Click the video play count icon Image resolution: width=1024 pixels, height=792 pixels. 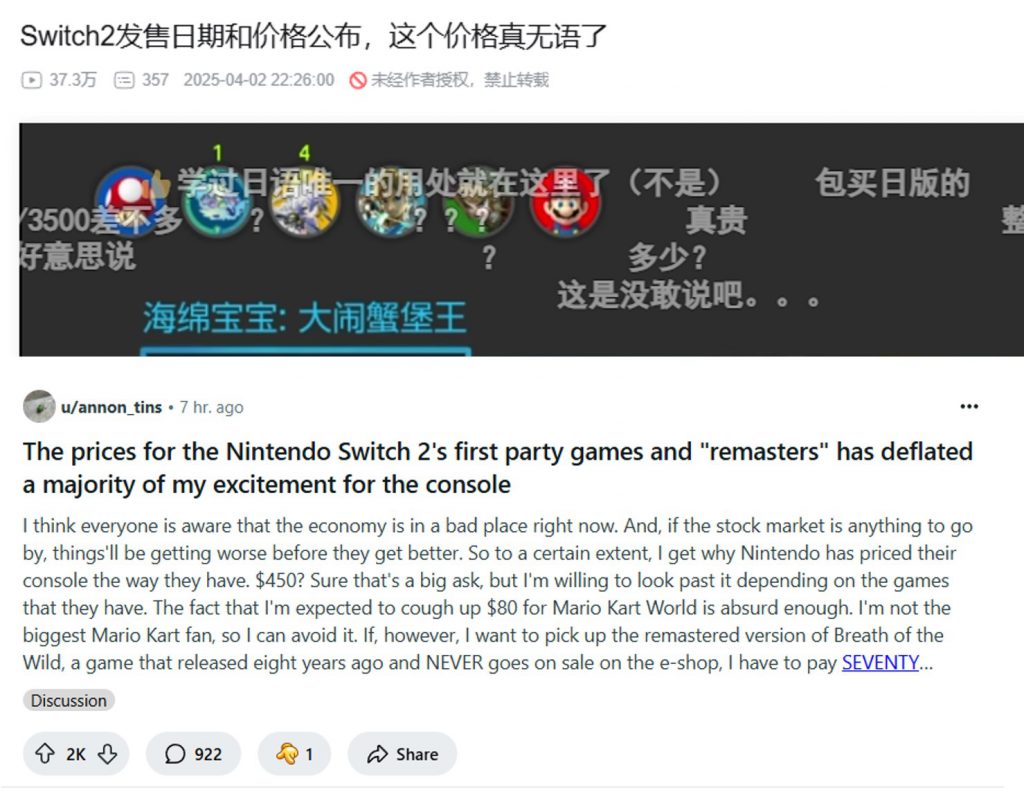click(x=31, y=80)
